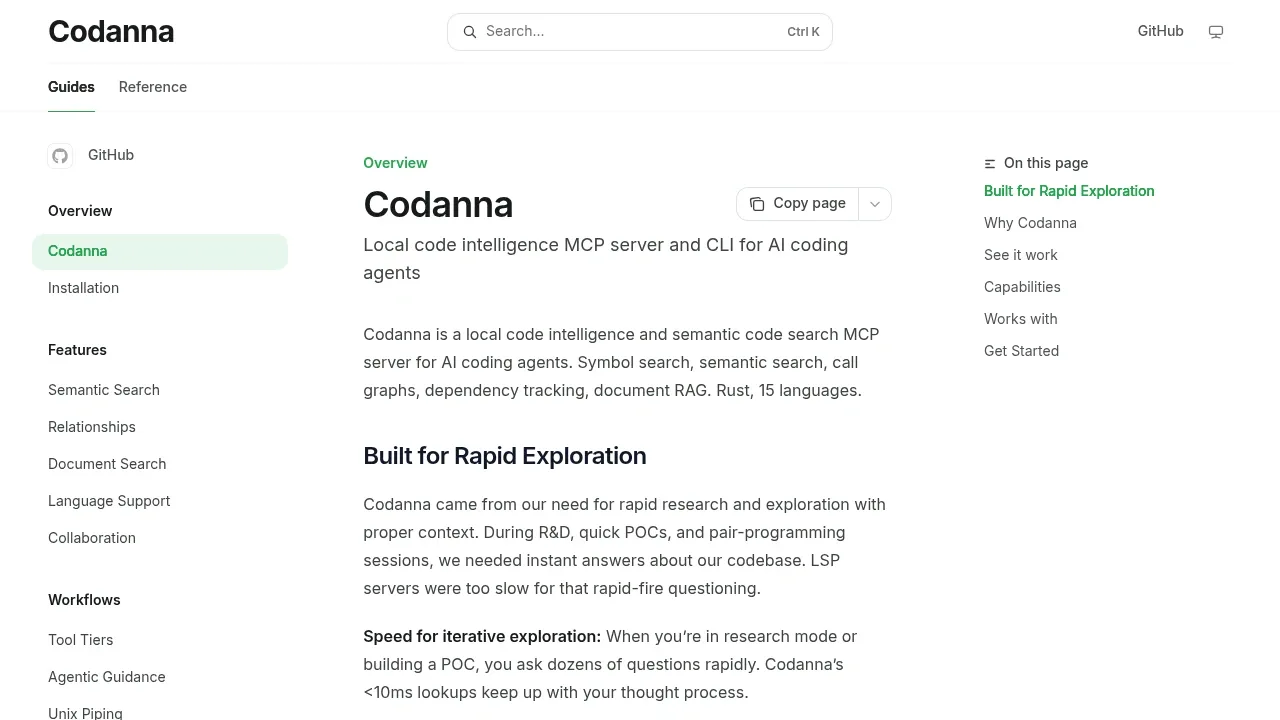Screen dimensions: 1280x720
Task: Jump to the Works with section
Action: (x=1021, y=319)
